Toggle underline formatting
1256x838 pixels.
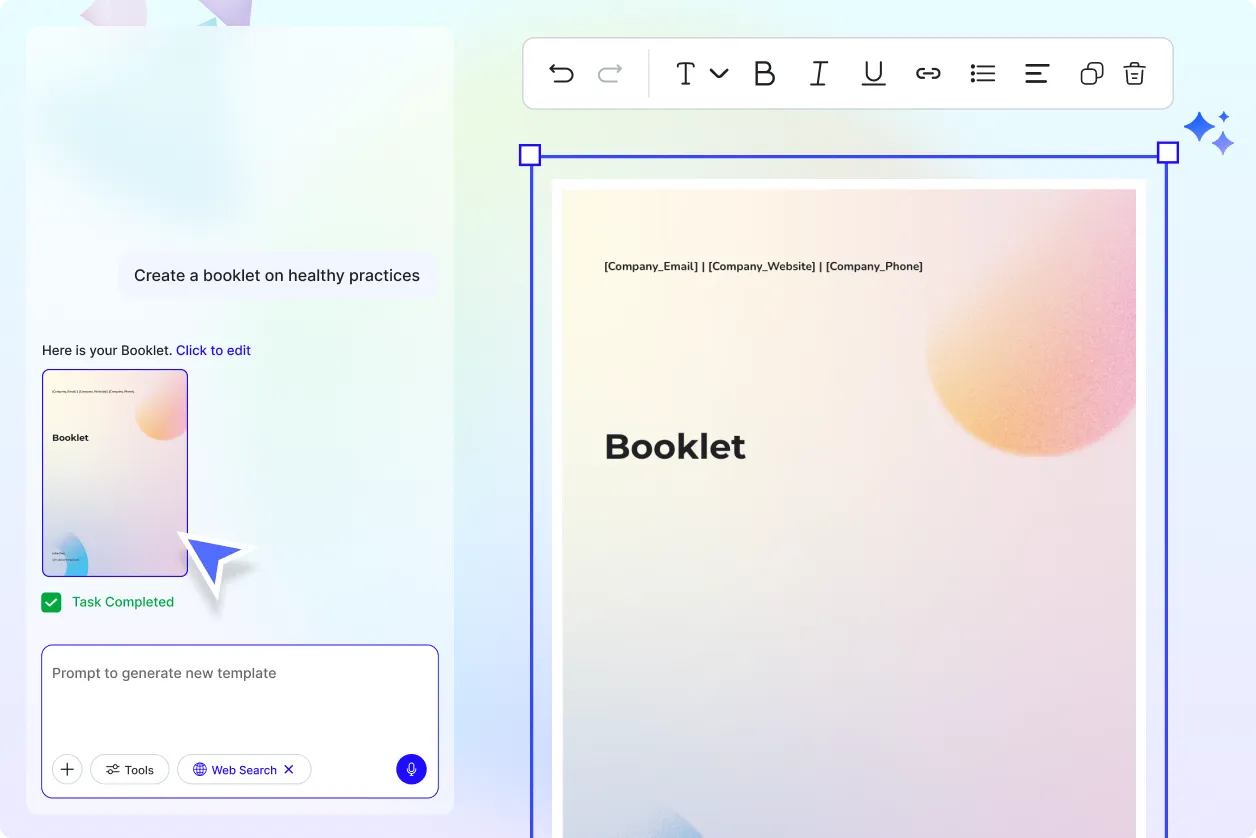pos(874,74)
